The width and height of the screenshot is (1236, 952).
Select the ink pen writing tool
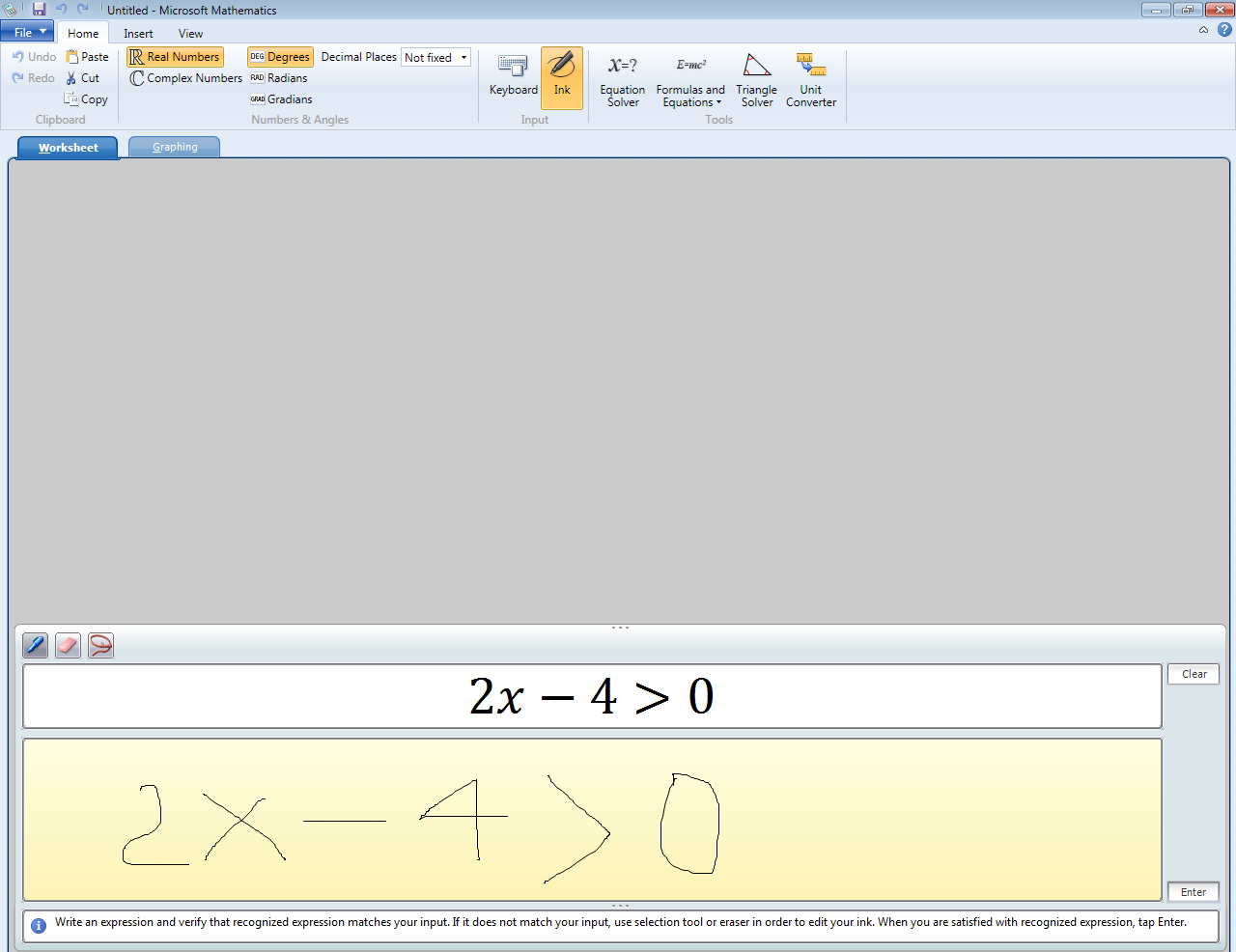(35, 645)
